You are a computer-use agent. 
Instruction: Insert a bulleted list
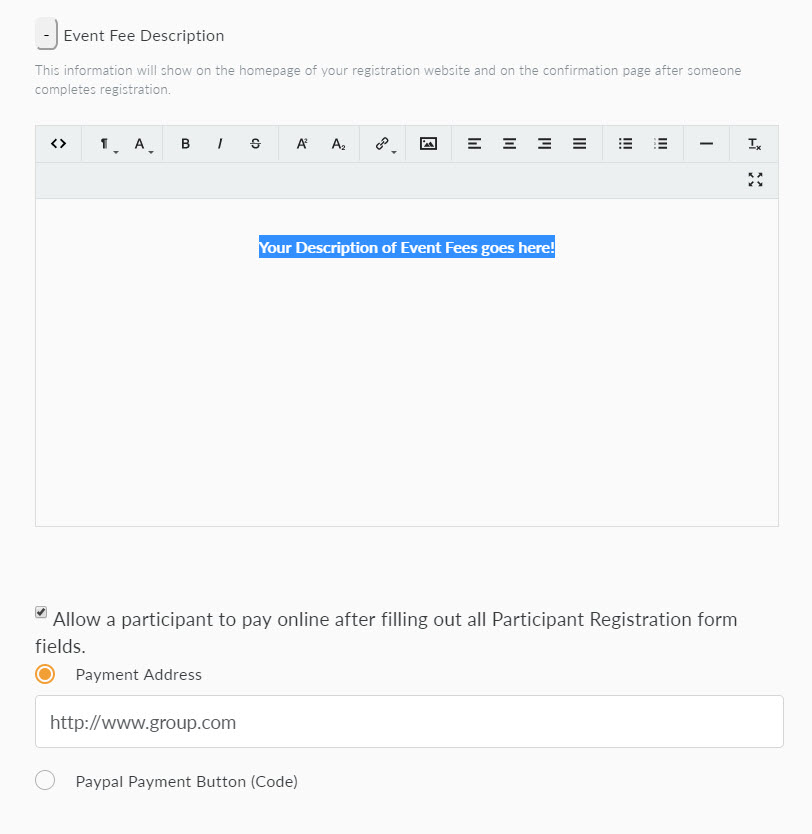[626, 144]
